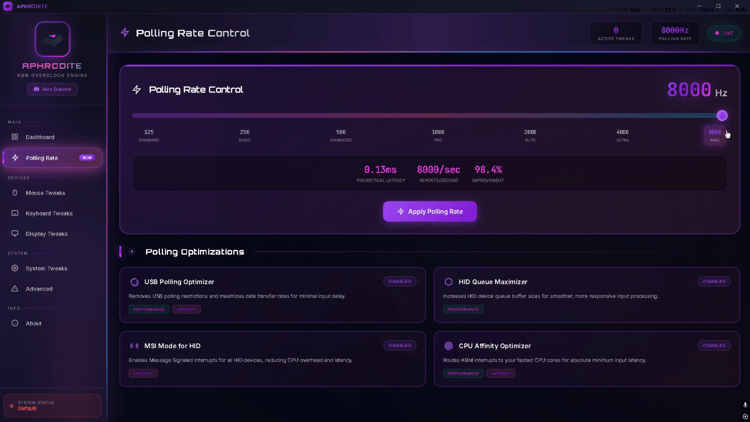Click the Live status indicator in header
750x422 pixels.
coord(723,33)
